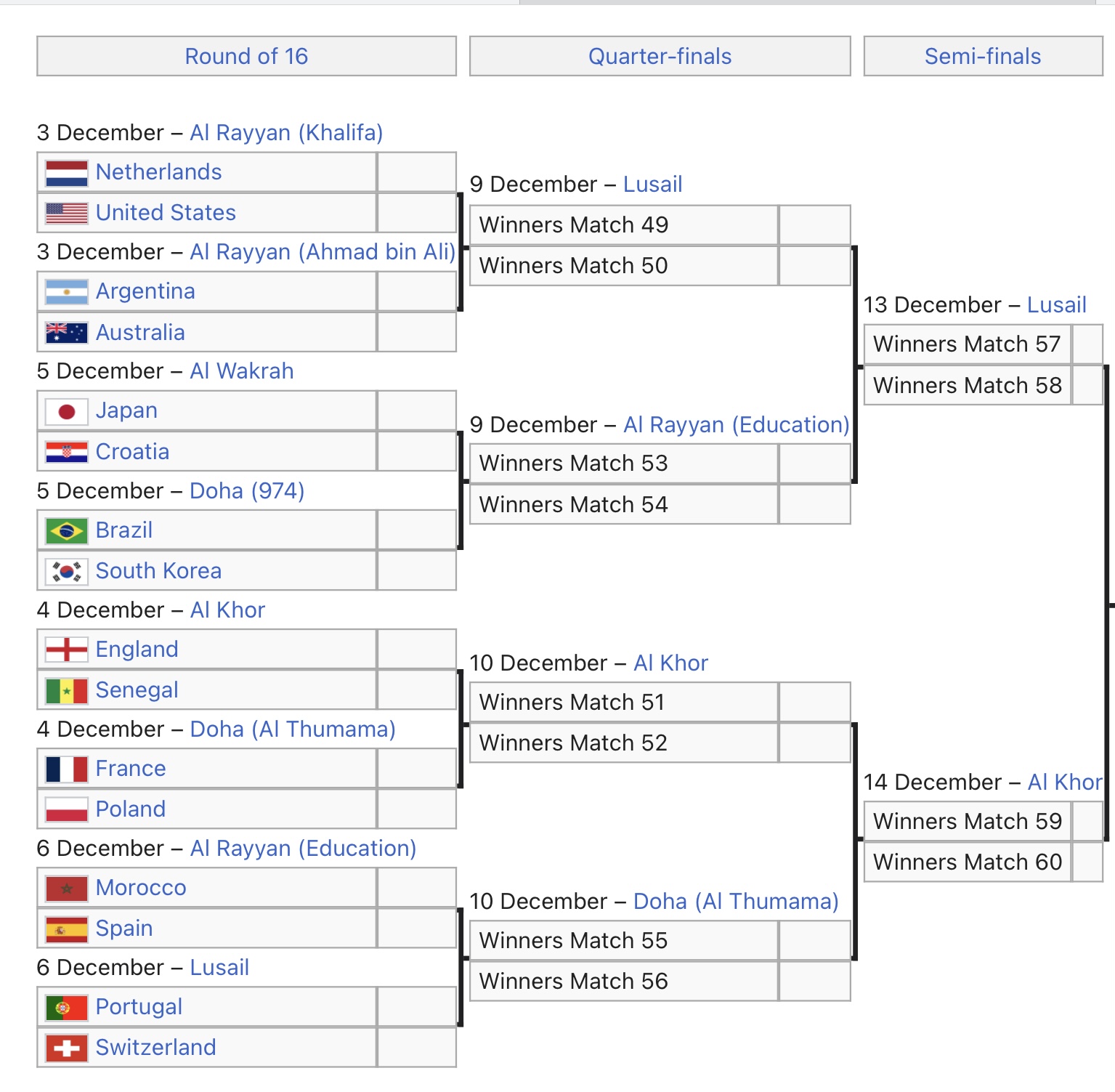Follow the Al Rayyan (Khalifa) venue link

286,132
